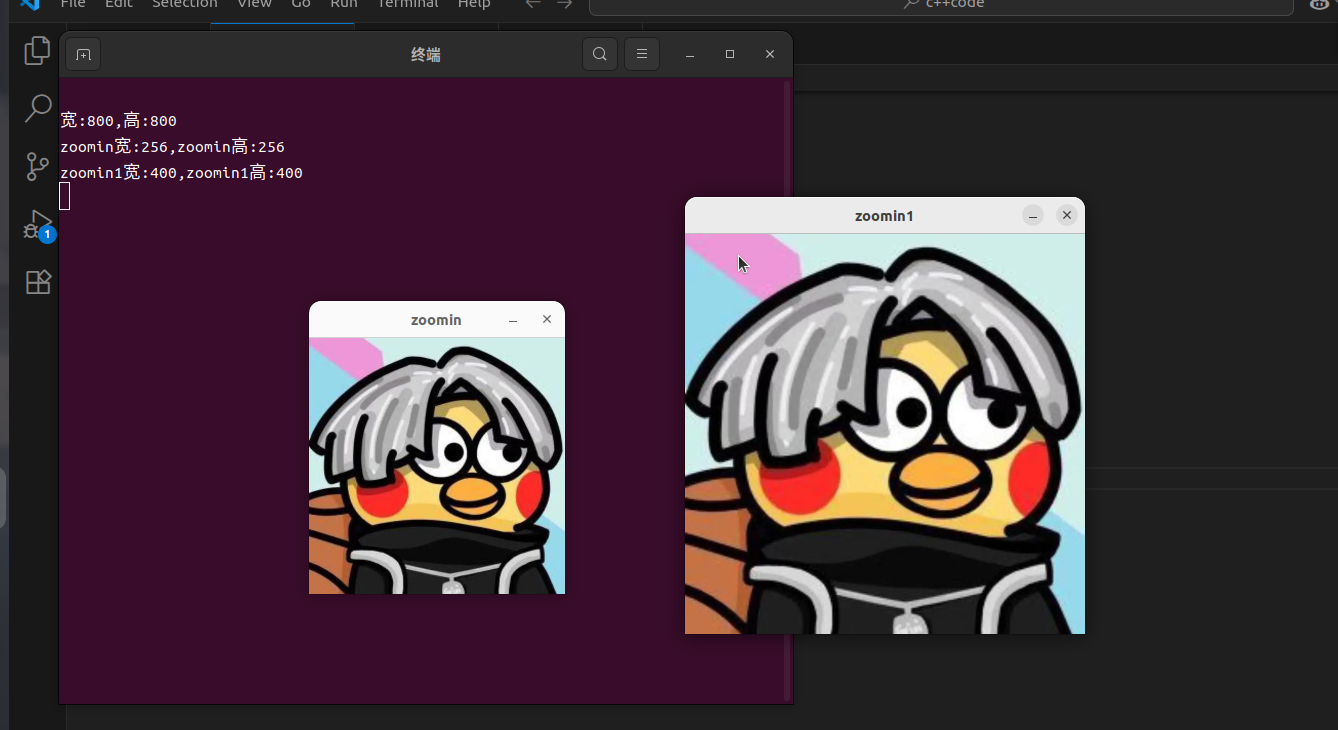Open the Terminal menu in VS Code
The height and width of the screenshot is (730, 1338).
pos(407,4)
